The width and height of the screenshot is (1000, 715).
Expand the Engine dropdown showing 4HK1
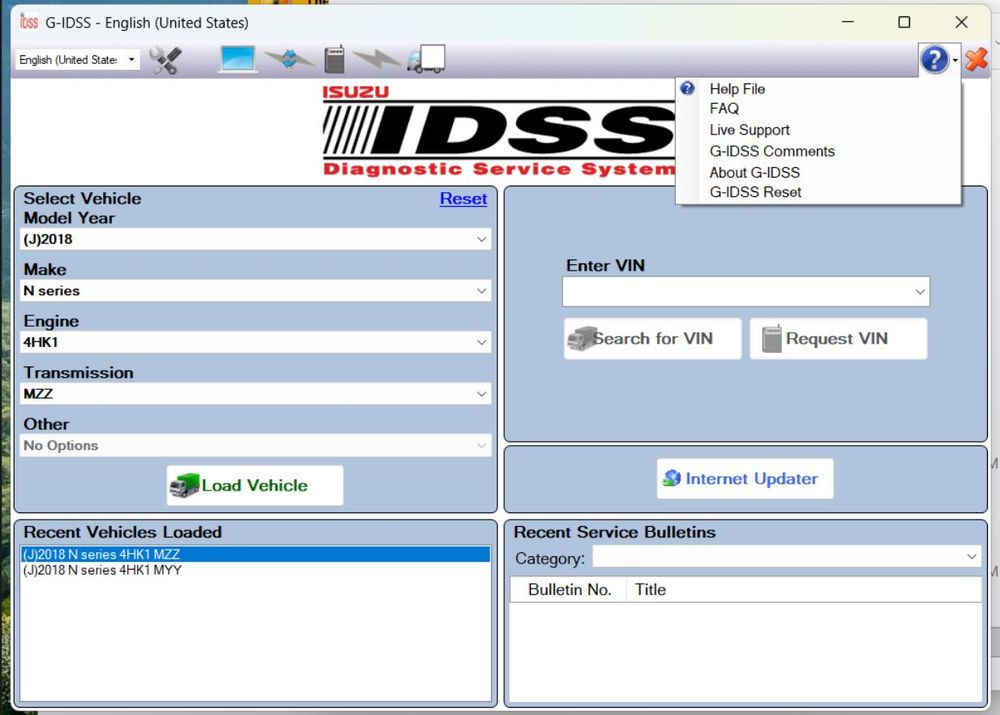coord(482,343)
